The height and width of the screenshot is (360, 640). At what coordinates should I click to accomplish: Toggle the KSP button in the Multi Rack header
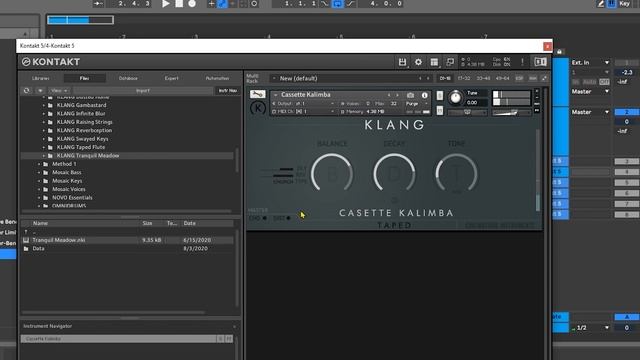[519, 78]
